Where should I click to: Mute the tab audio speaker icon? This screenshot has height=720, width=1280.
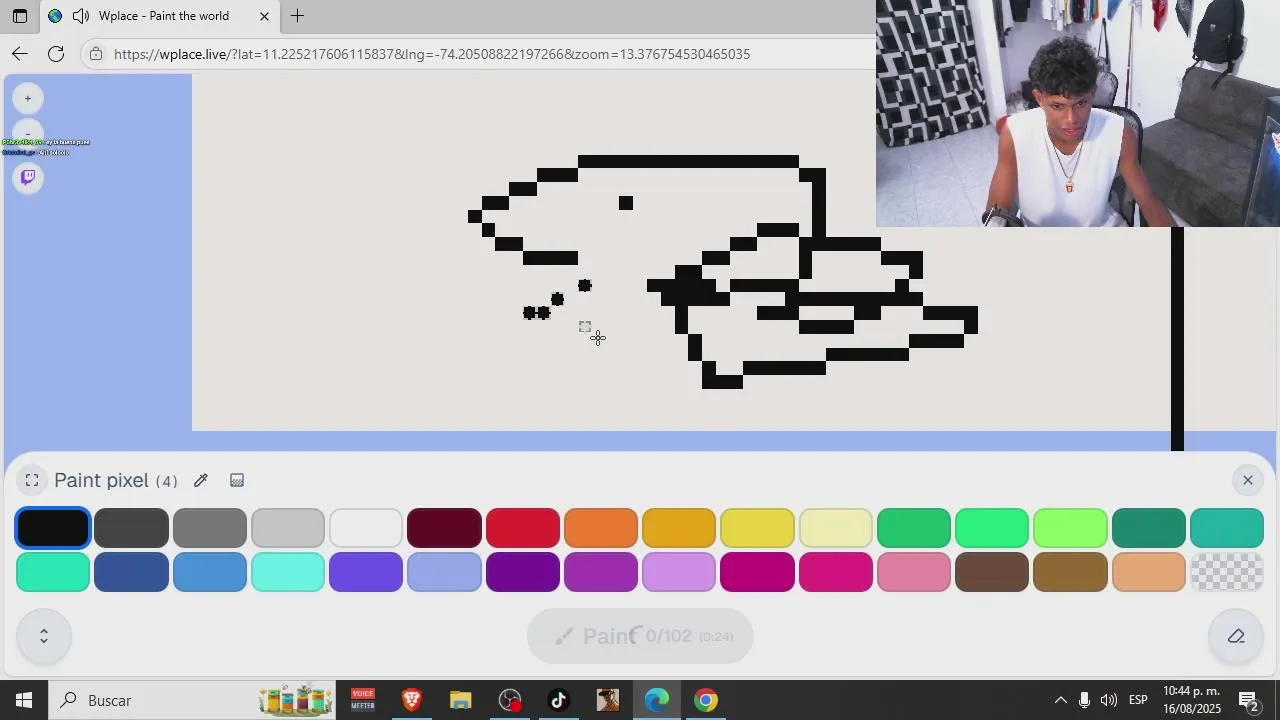[80, 16]
